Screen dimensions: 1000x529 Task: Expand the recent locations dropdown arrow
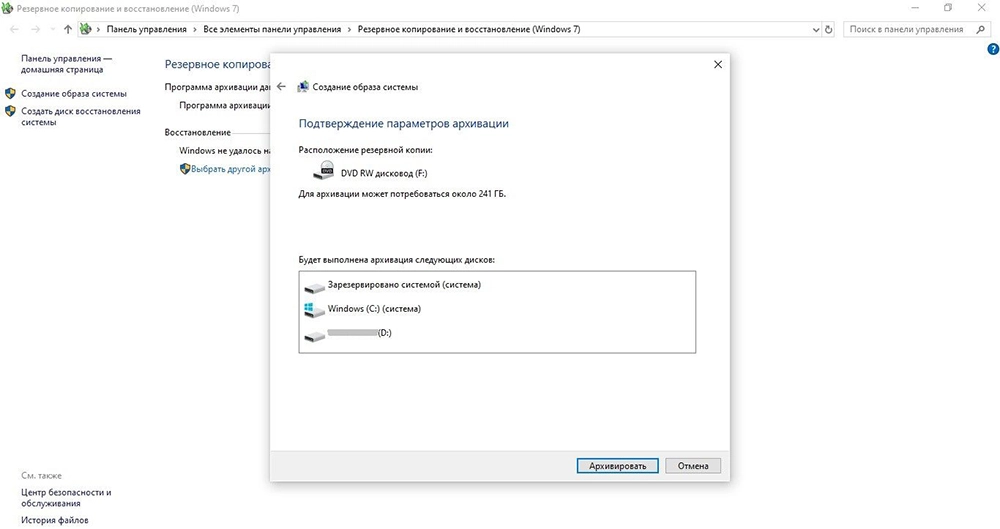[x=52, y=30]
